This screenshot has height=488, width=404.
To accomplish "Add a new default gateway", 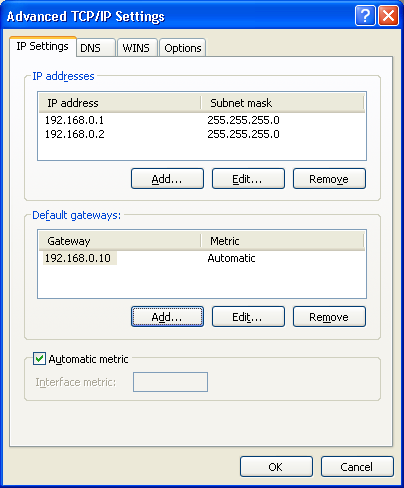I will click(167, 317).
